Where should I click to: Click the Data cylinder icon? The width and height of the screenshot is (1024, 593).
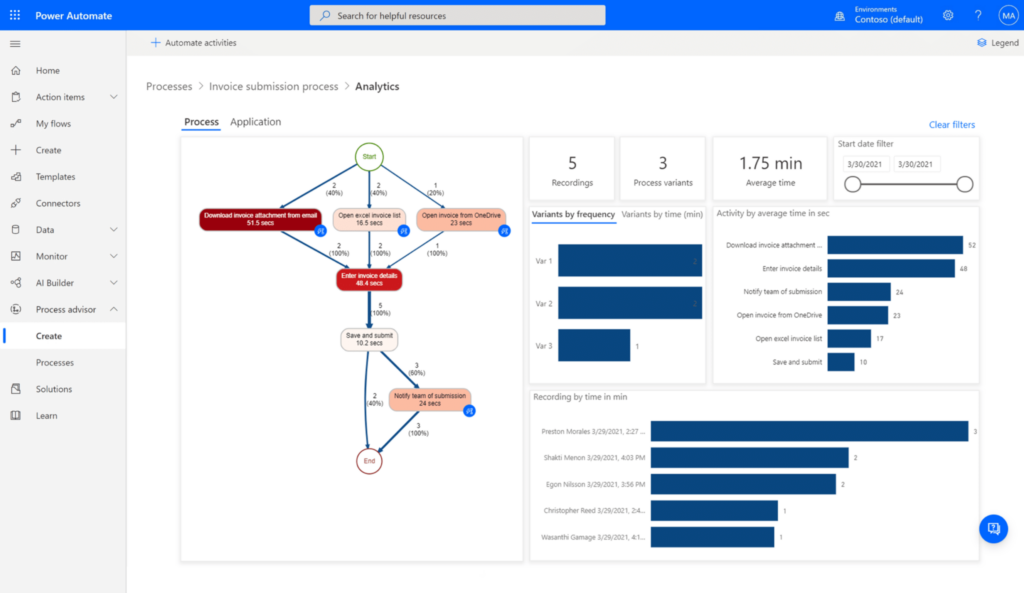point(16,229)
